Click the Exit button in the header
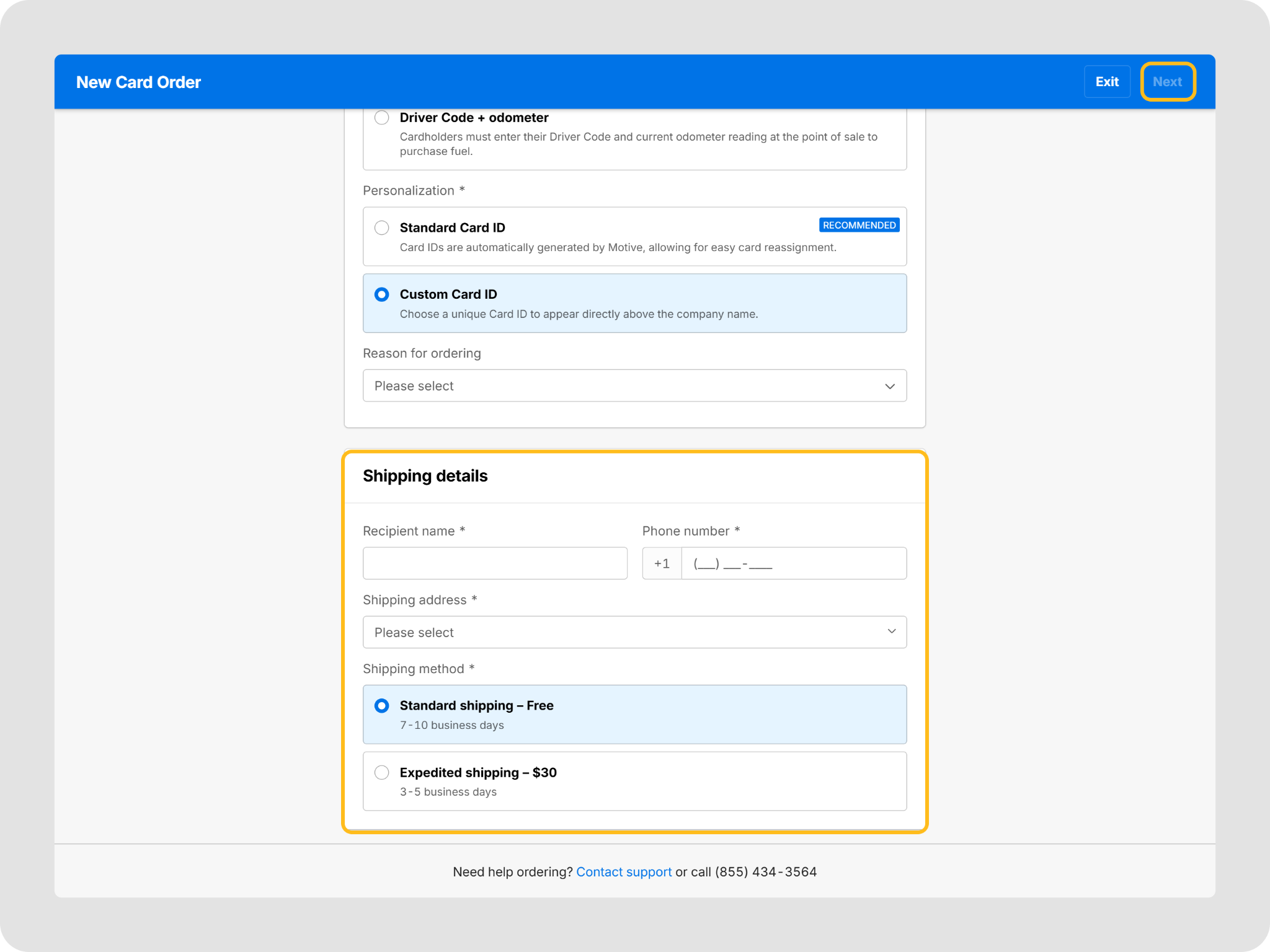The width and height of the screenshot is (1270, 952). [x=1107, y=82]
